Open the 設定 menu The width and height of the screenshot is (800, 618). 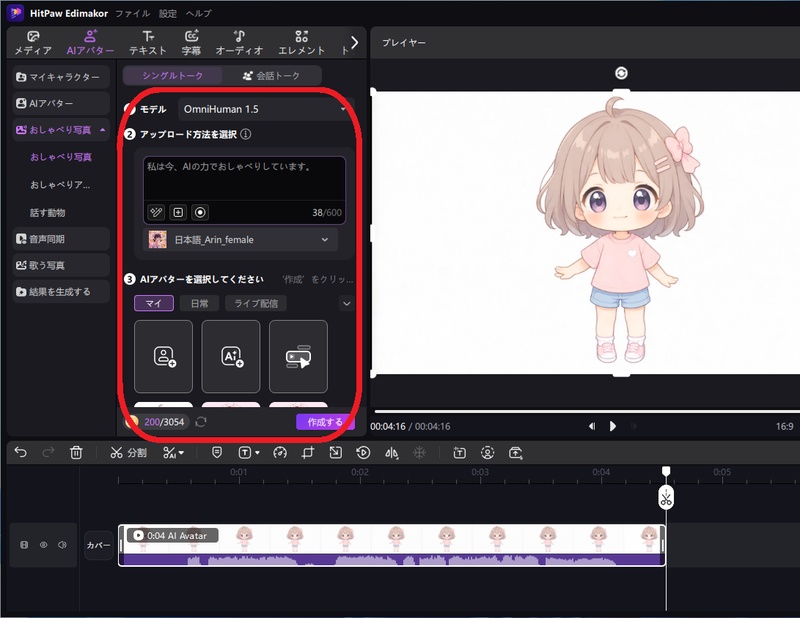point(167,13)
